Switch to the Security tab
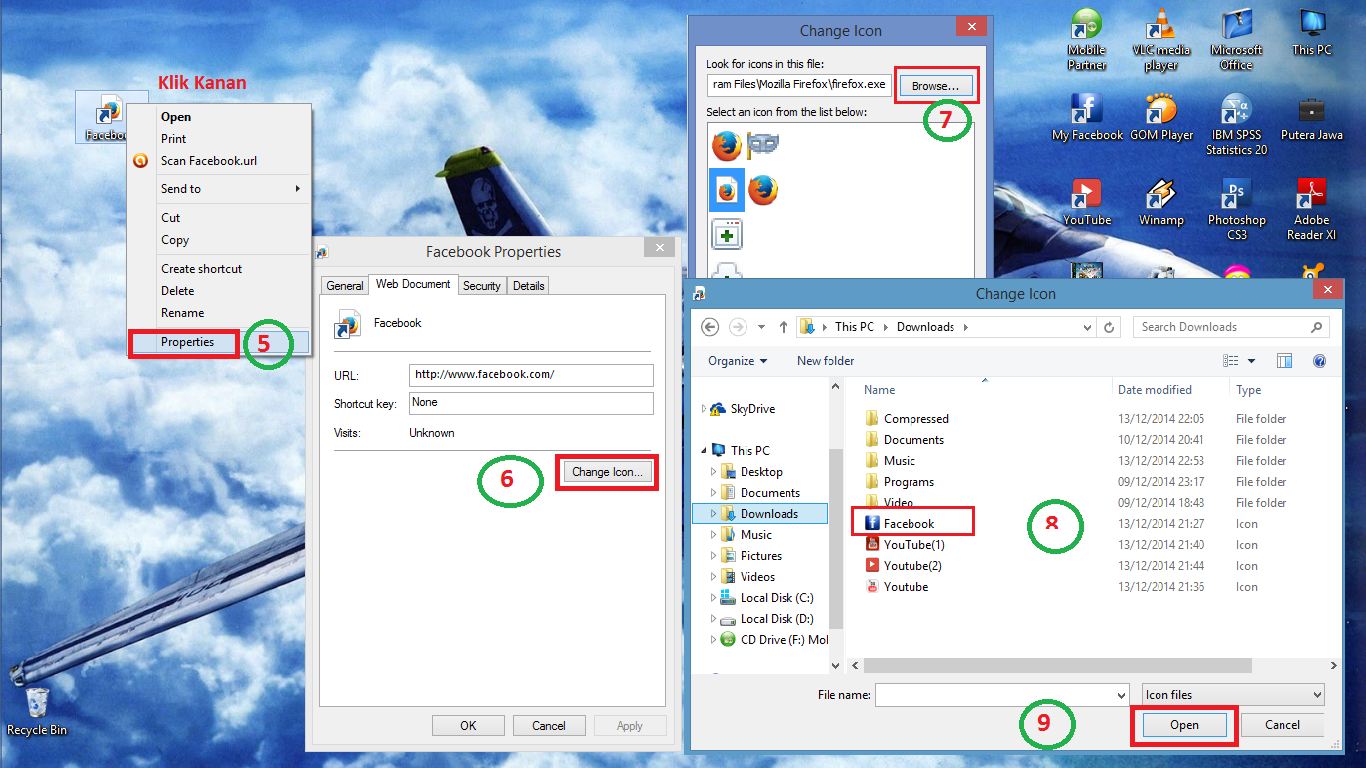 point(481,286)
